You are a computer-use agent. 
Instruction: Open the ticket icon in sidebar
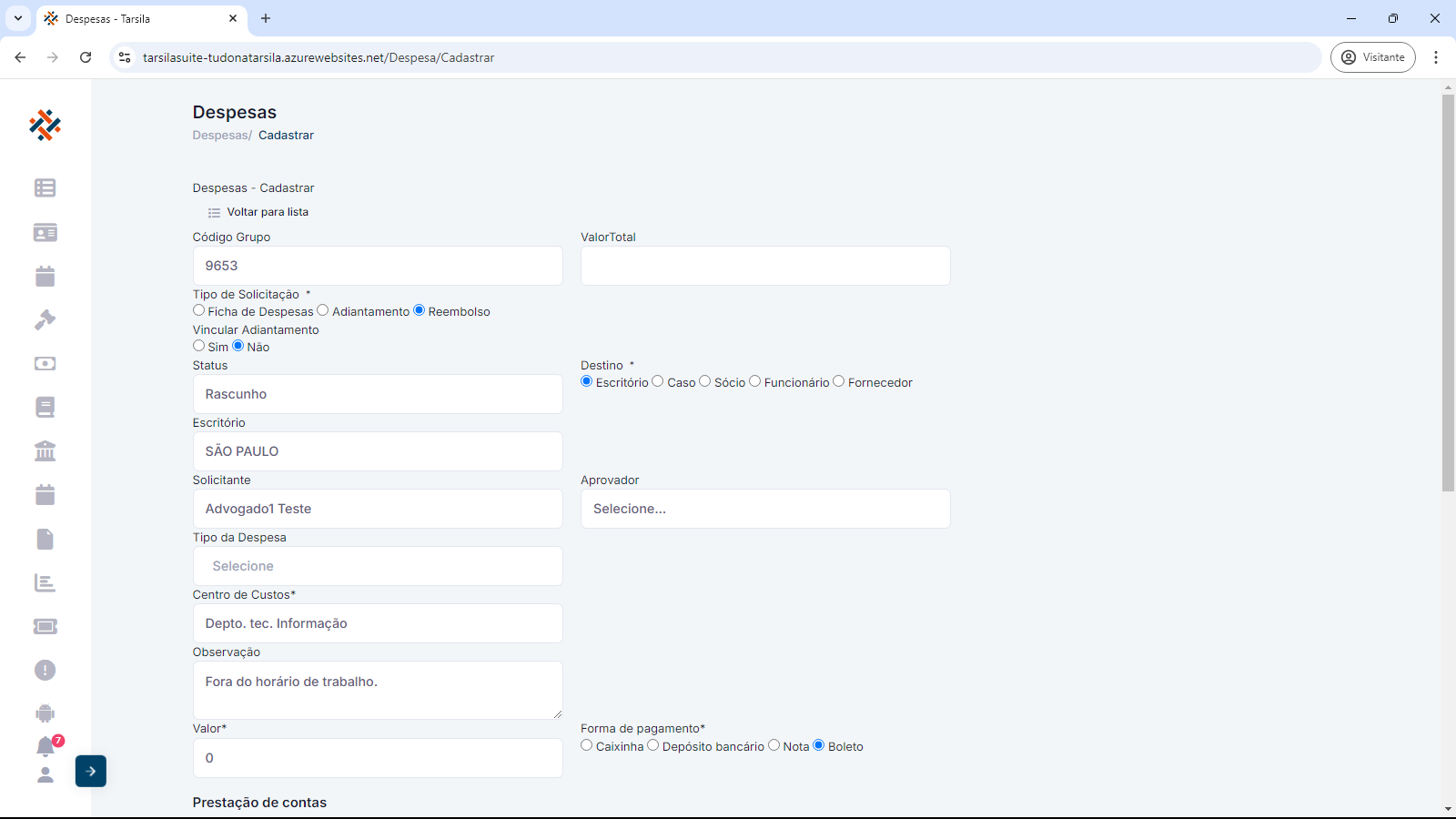45,626
